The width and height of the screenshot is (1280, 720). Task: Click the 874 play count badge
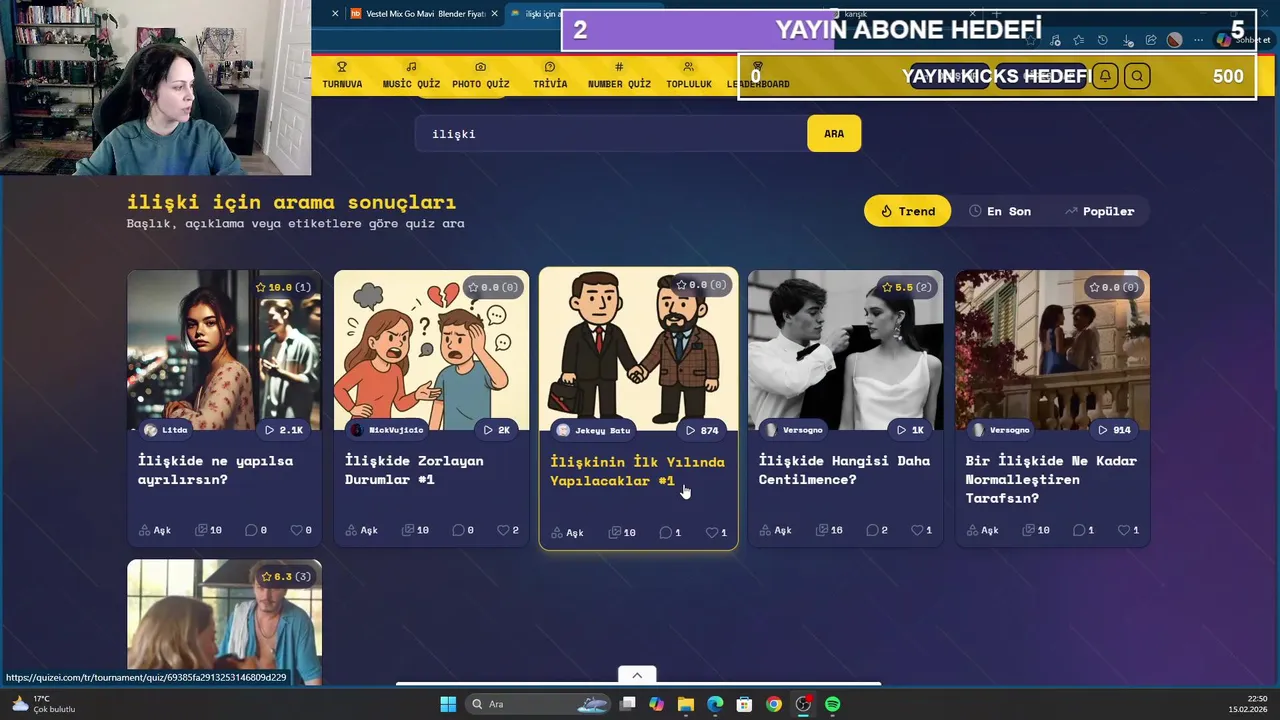pyautogui.click(x=702, y=430)
